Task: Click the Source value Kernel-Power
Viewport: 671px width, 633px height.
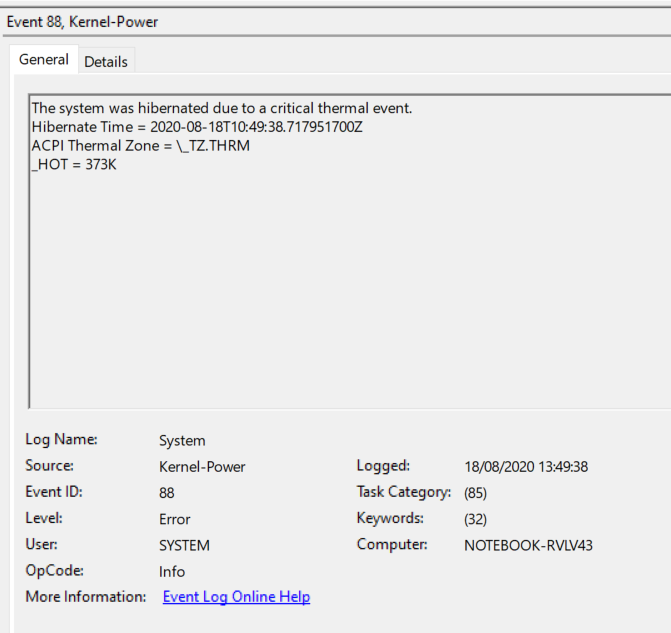Action: point(202,467)
